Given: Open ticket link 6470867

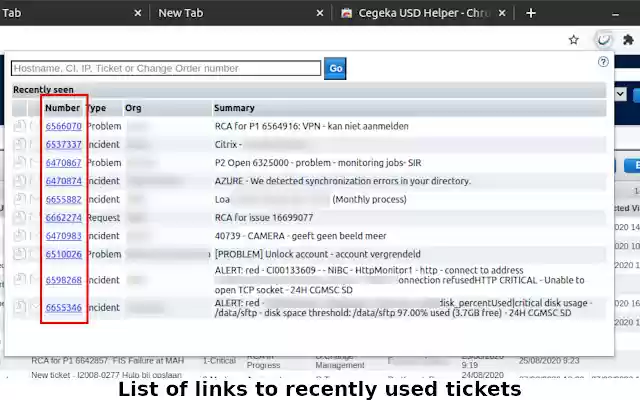Looking at the screenshot, I should pyautogui.click(x=64, y=162).
